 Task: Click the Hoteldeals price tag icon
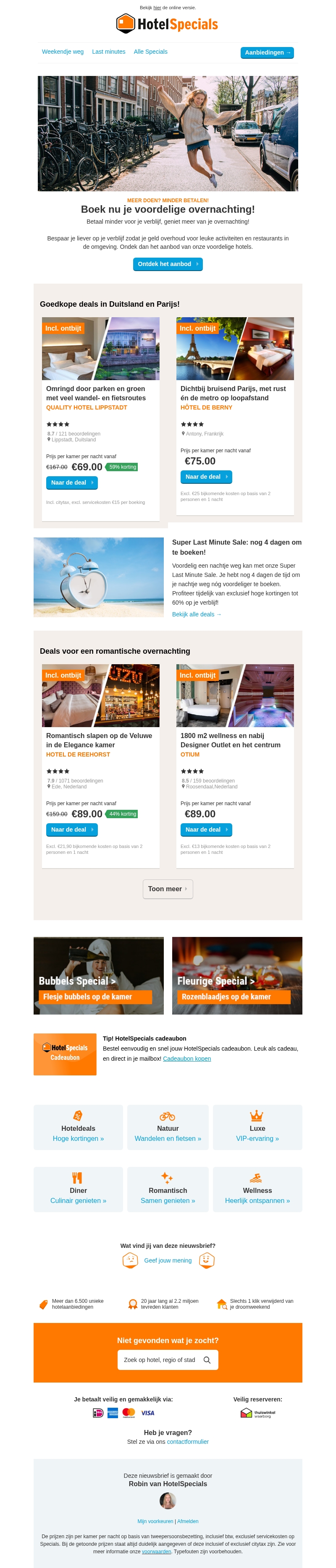point(78,1116)
